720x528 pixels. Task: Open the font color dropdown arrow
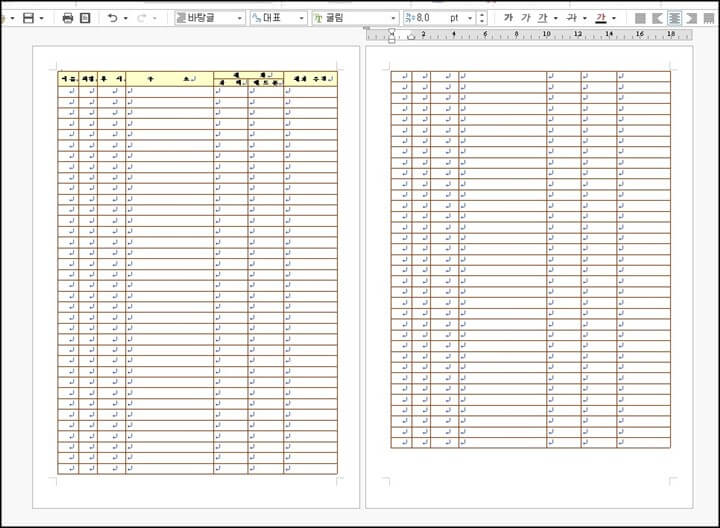pyautogui.click(x=614, y=18)
